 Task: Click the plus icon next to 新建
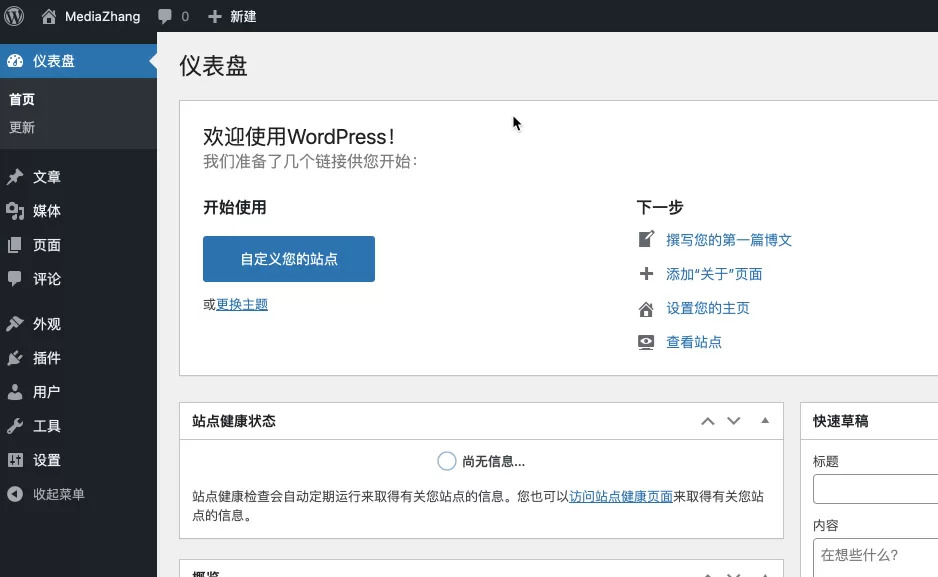click(x=215, y=17)
